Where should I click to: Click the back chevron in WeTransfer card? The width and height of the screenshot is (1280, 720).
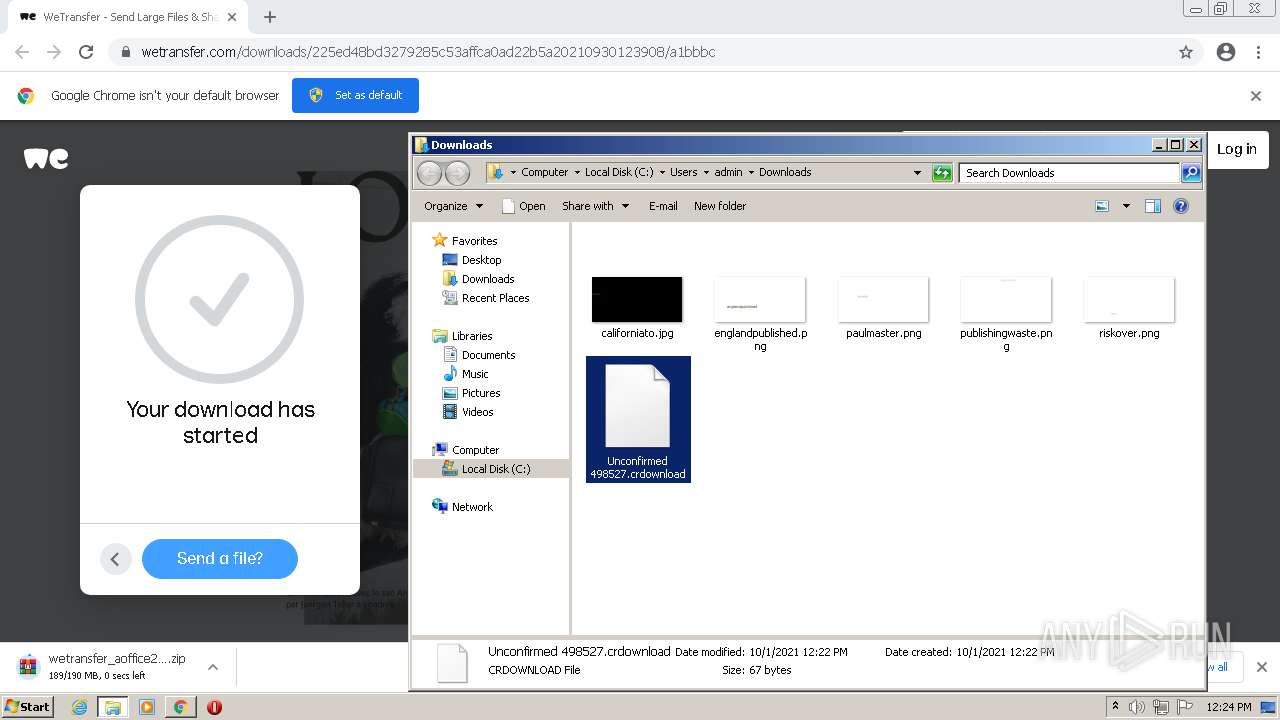click(x=115, y=559)
